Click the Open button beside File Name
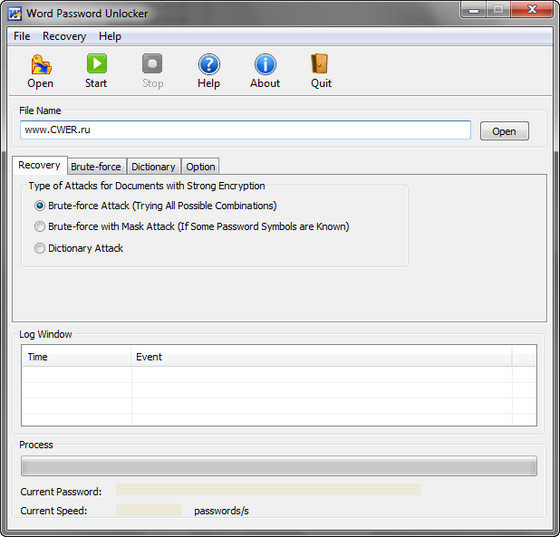Screen dimensions: 560x537 [x=504, y=131]
